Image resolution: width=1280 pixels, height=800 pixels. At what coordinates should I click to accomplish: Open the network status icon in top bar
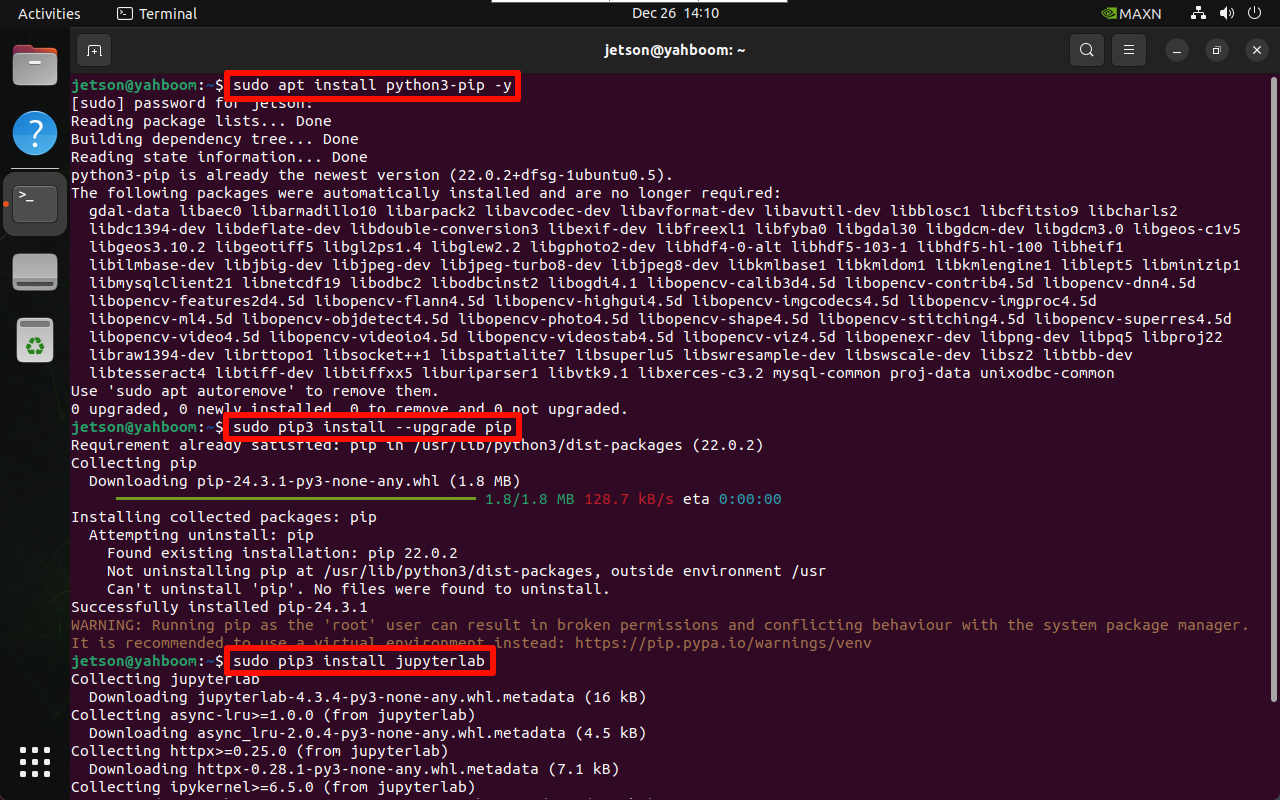(x=1198, y=14)
